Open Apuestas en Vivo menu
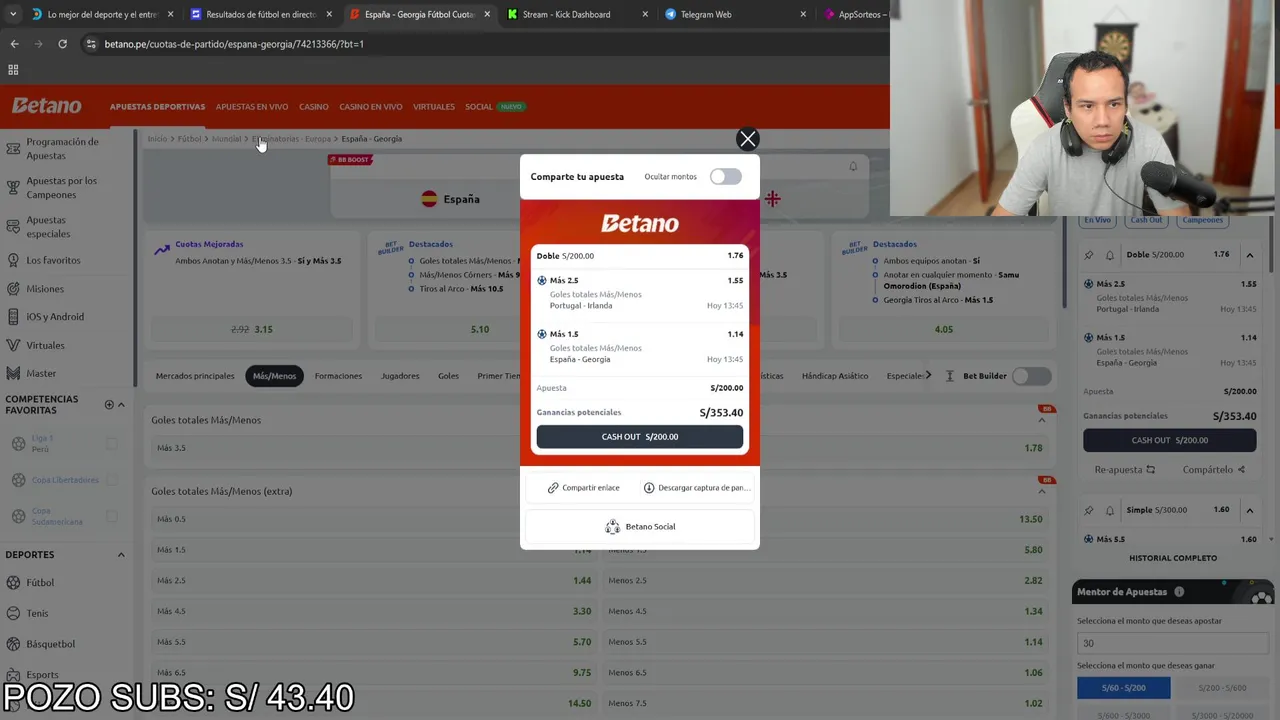This screenshot has width=1280, height=720. point(252,107)
